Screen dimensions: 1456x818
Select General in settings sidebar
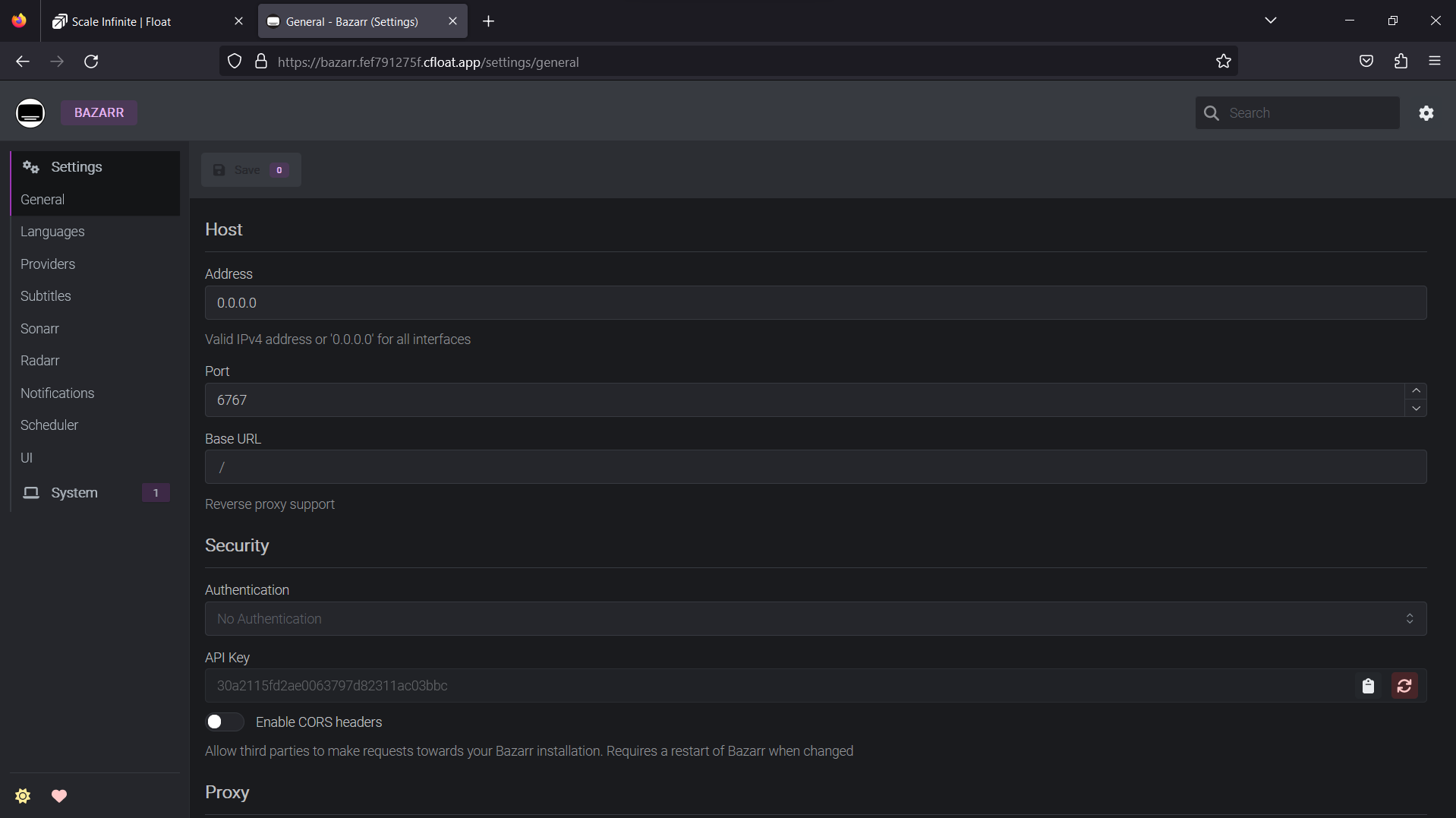click(96, 199)
